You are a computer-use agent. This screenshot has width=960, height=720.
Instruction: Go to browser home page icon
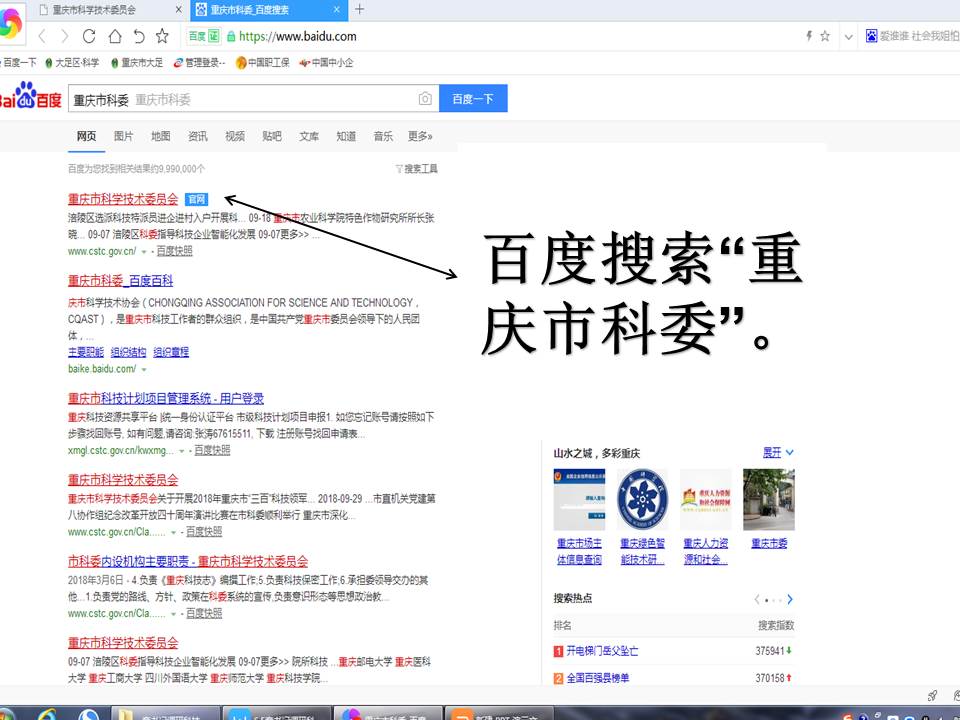click(114, 36)
